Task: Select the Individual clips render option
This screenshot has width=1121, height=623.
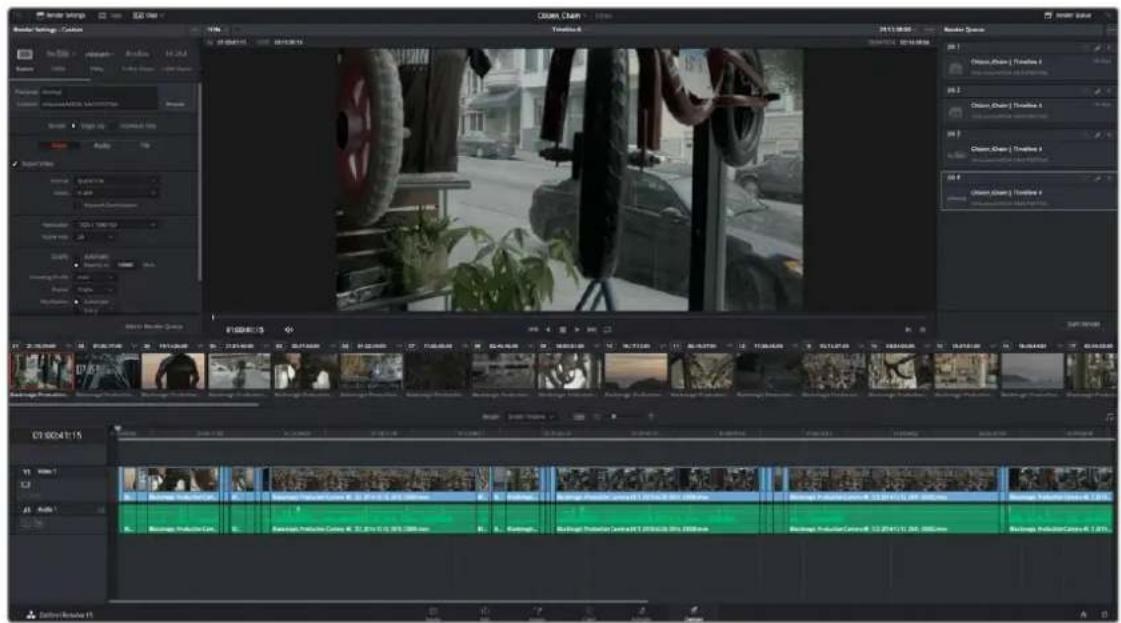Action: (x=134, y=126)
